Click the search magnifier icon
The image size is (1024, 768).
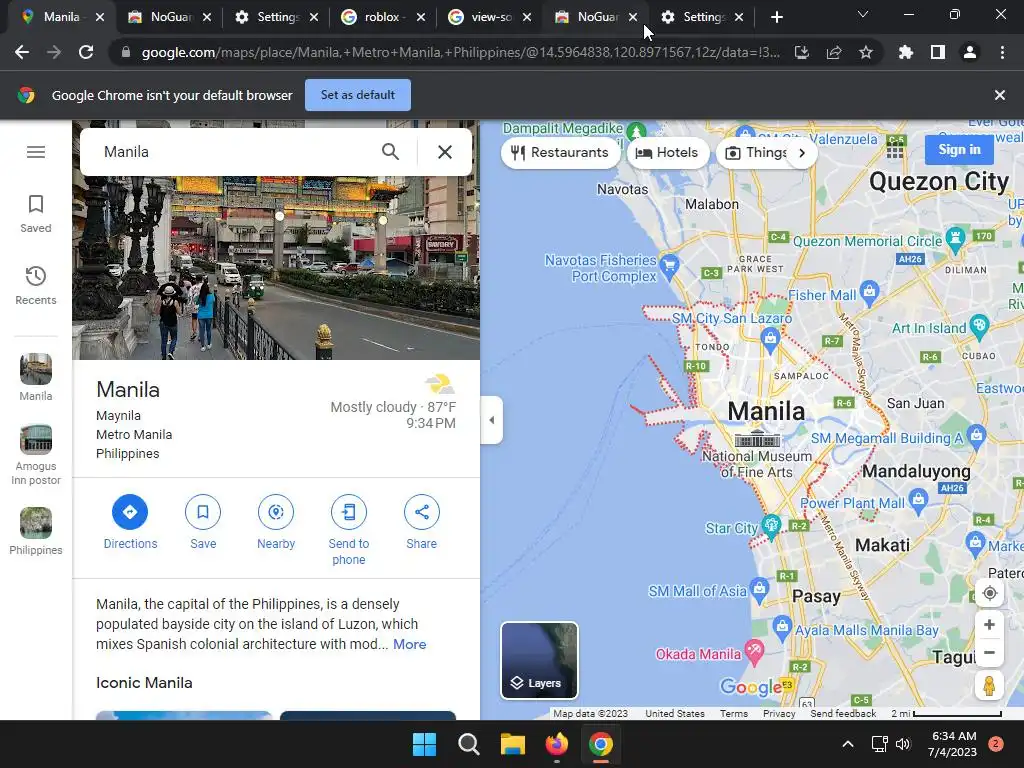[x=391, y=152]
